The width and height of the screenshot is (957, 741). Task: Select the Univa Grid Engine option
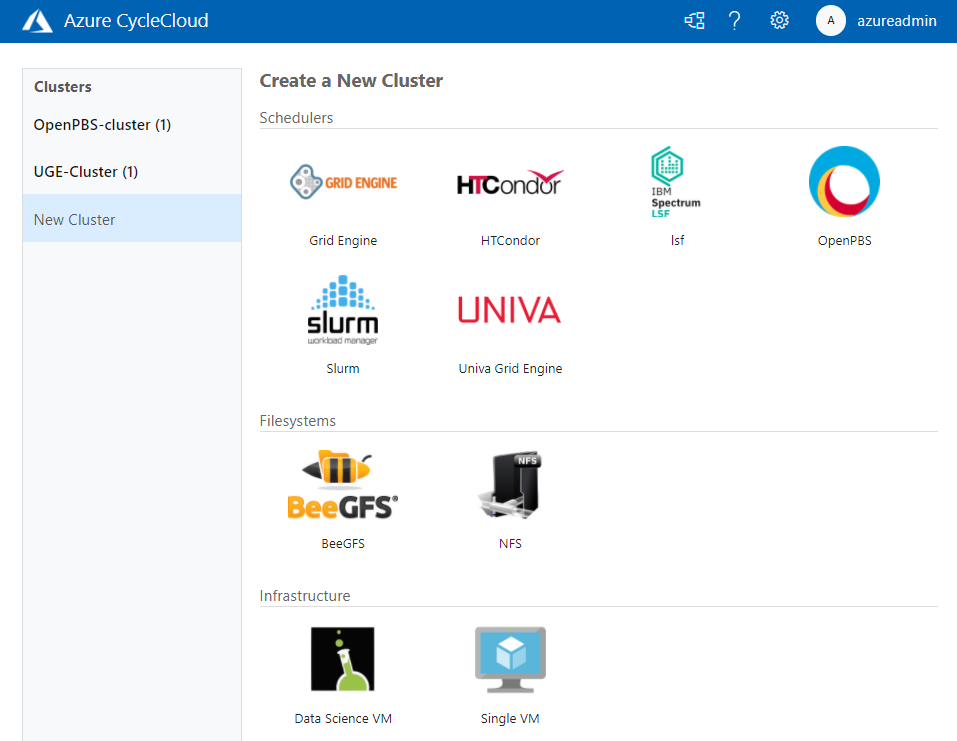click(510, 310)
